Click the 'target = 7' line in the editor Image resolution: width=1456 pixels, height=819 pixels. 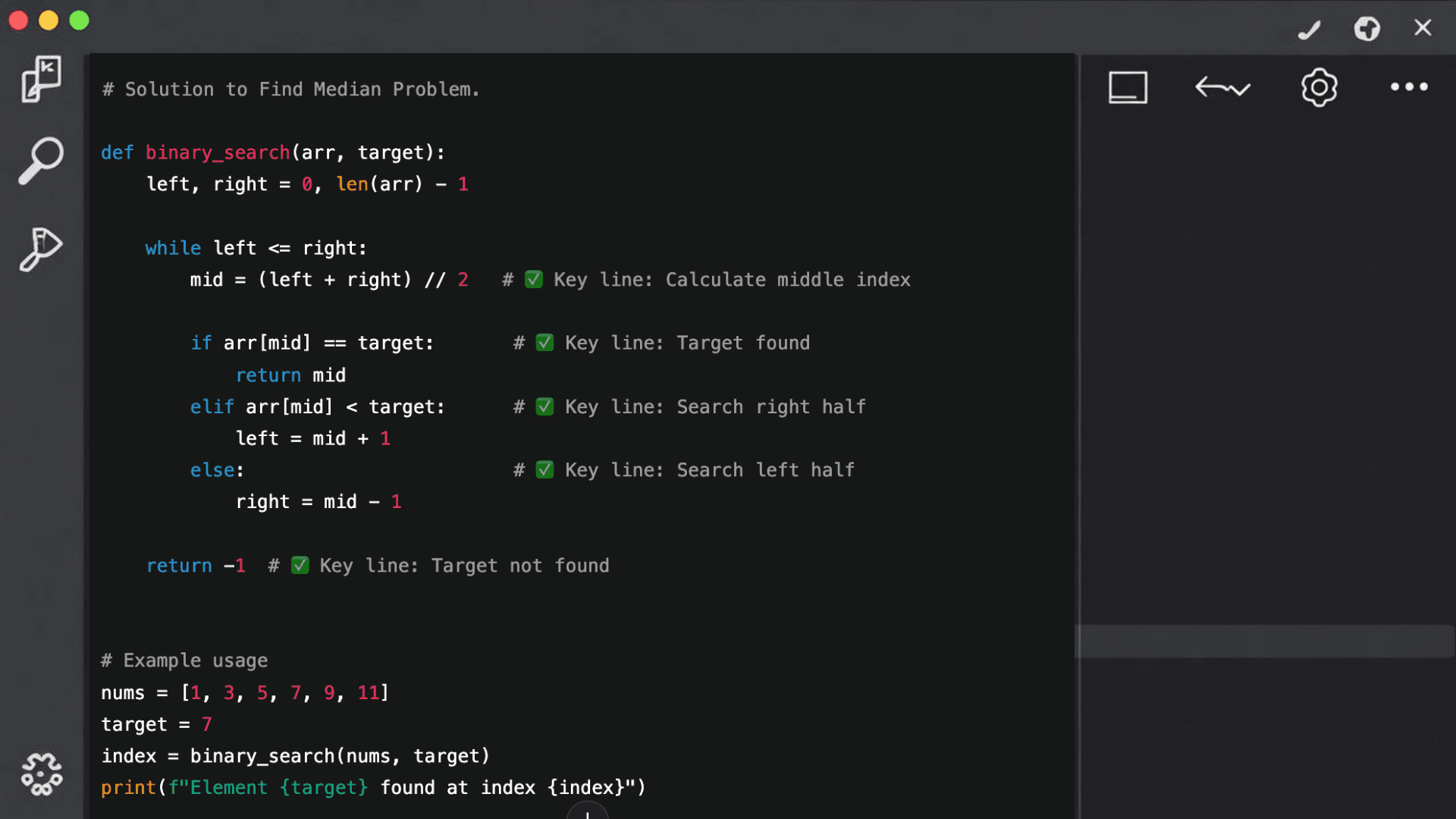pos(155,724)
